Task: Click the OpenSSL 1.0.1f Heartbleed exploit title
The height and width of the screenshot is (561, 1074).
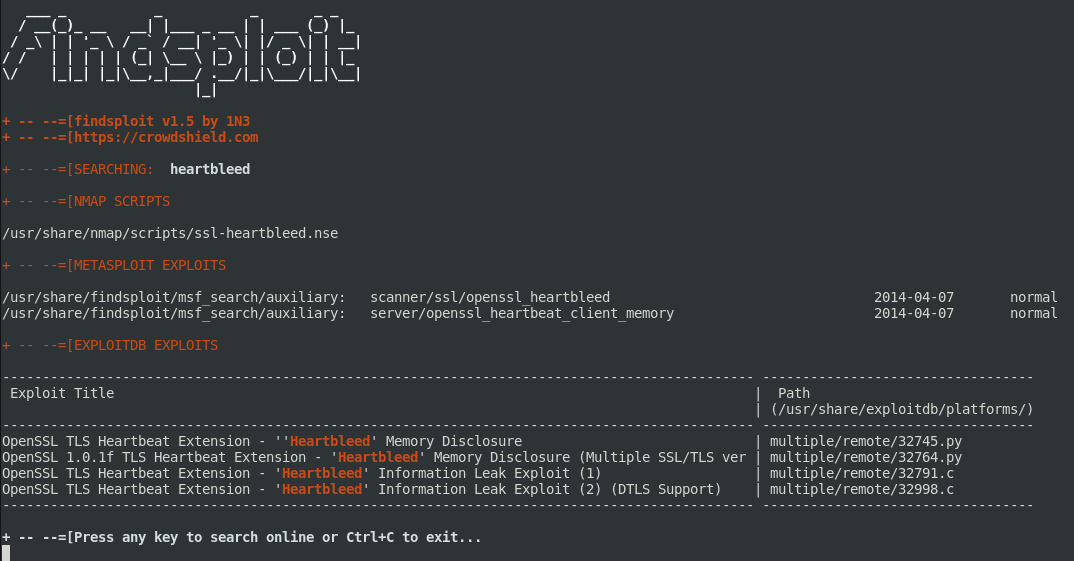Action: (374, 458)
